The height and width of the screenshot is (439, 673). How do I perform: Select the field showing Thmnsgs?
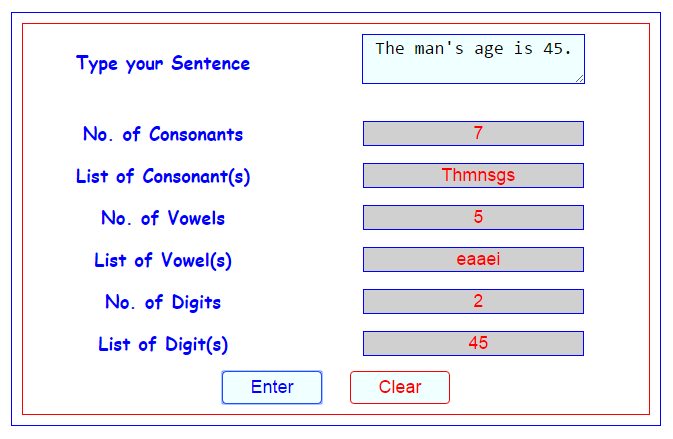tap(473, 176)
